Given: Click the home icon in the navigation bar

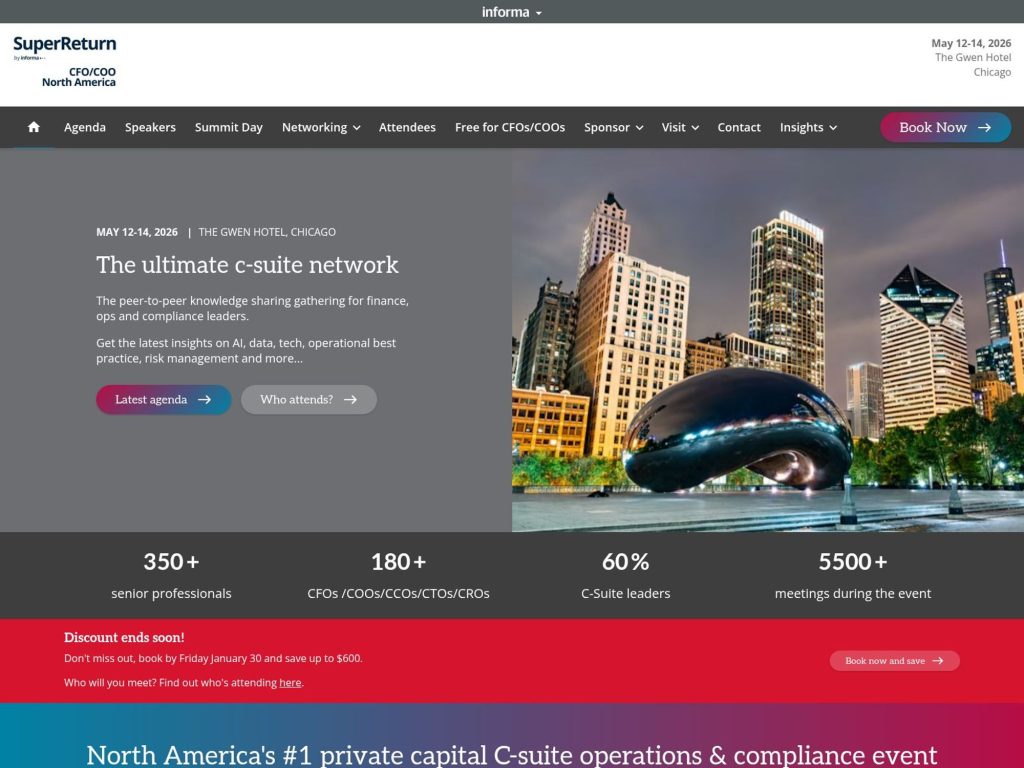Looking at the screenshot, I should pyautogui.click(x=33, y=127).
